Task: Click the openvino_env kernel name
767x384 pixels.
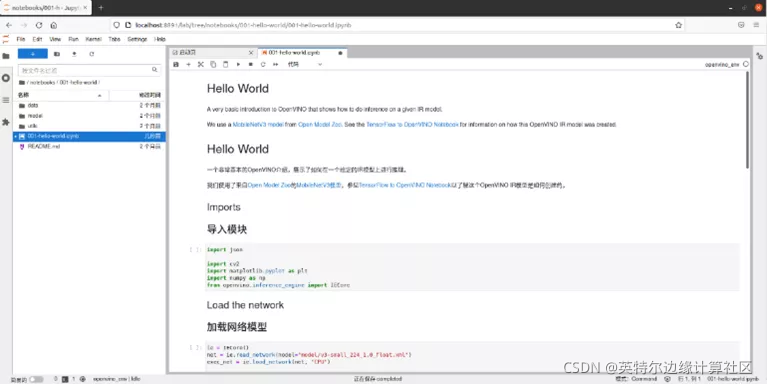Action: 722,64
